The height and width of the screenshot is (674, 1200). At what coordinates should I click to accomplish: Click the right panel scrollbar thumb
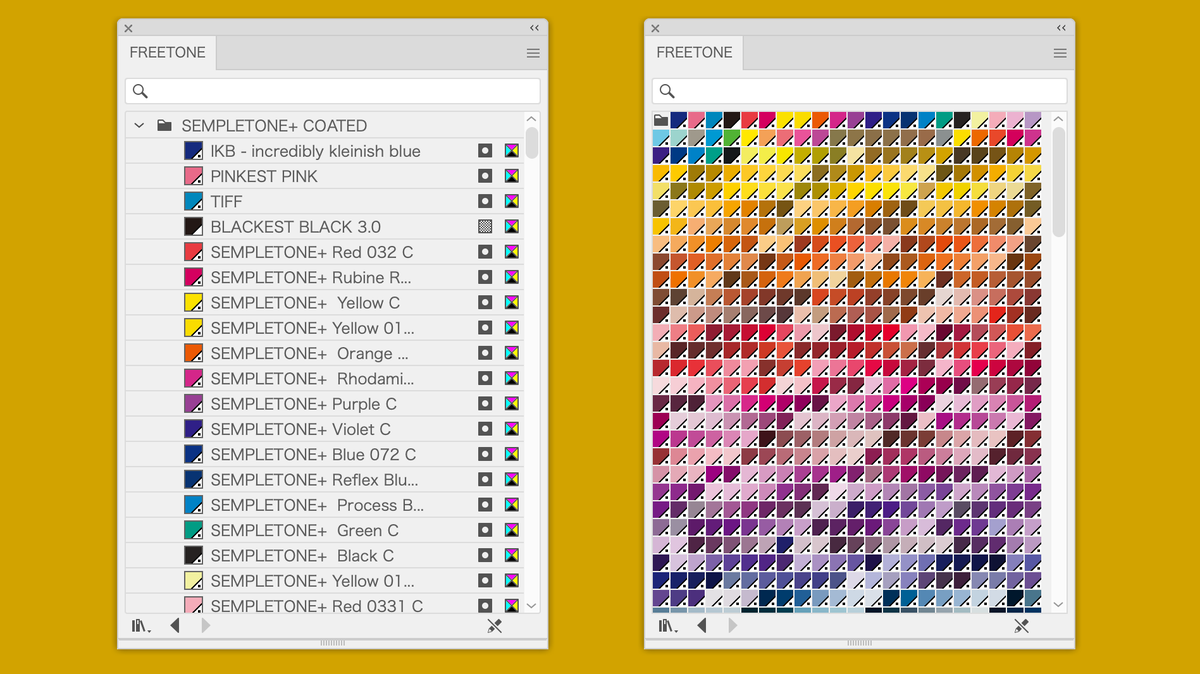coord(1059,182)
